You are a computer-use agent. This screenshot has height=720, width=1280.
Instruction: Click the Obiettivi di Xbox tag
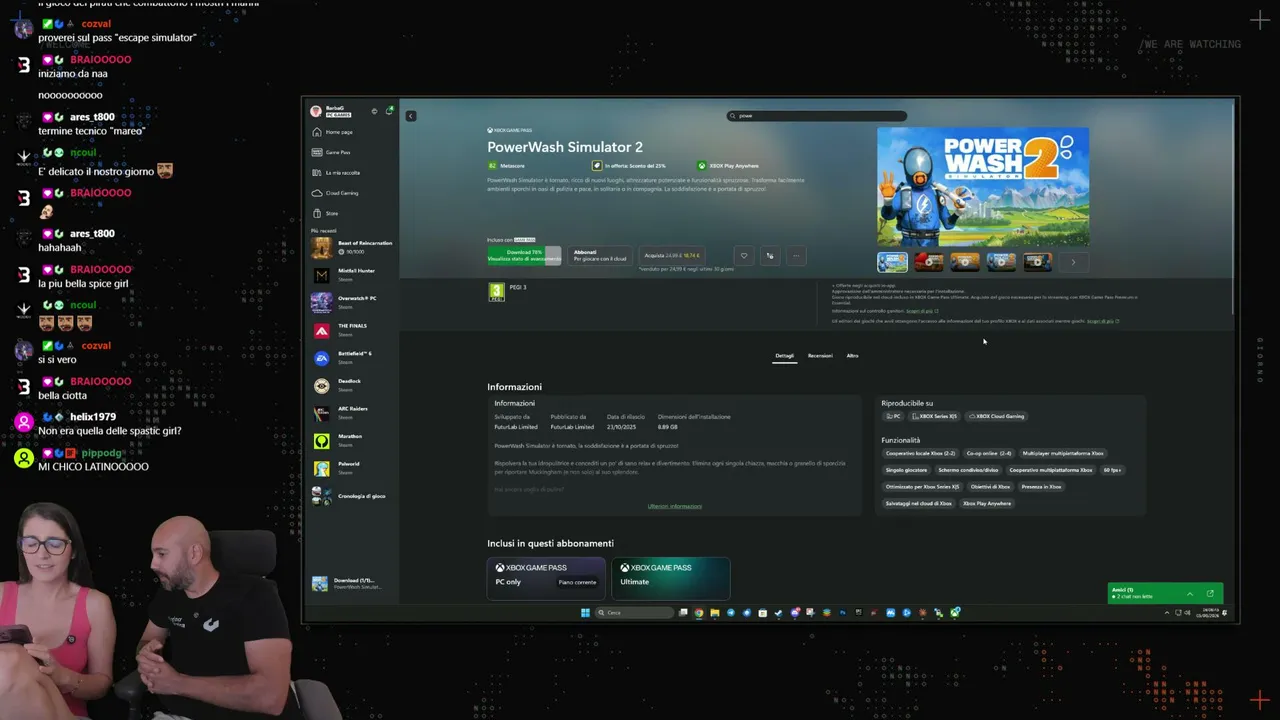click(990, 487)
